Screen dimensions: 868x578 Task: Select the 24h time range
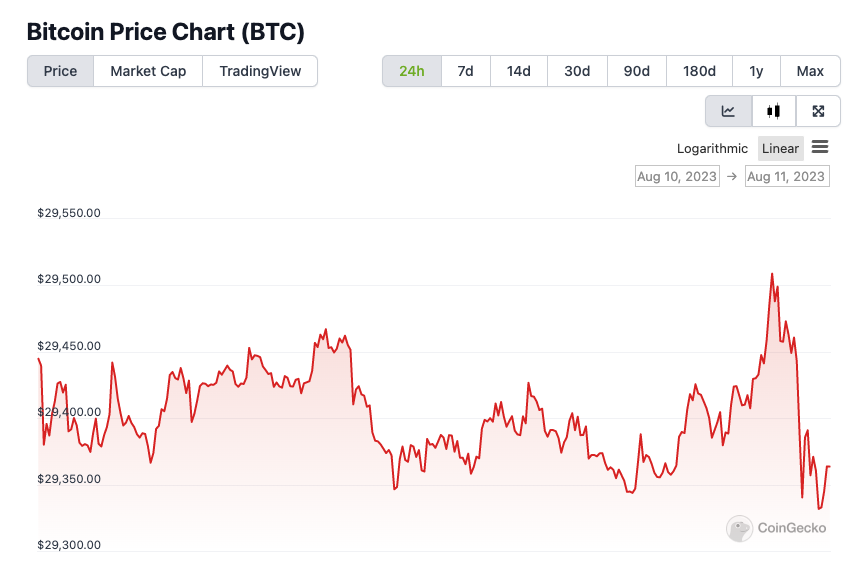tap(412, 71)
